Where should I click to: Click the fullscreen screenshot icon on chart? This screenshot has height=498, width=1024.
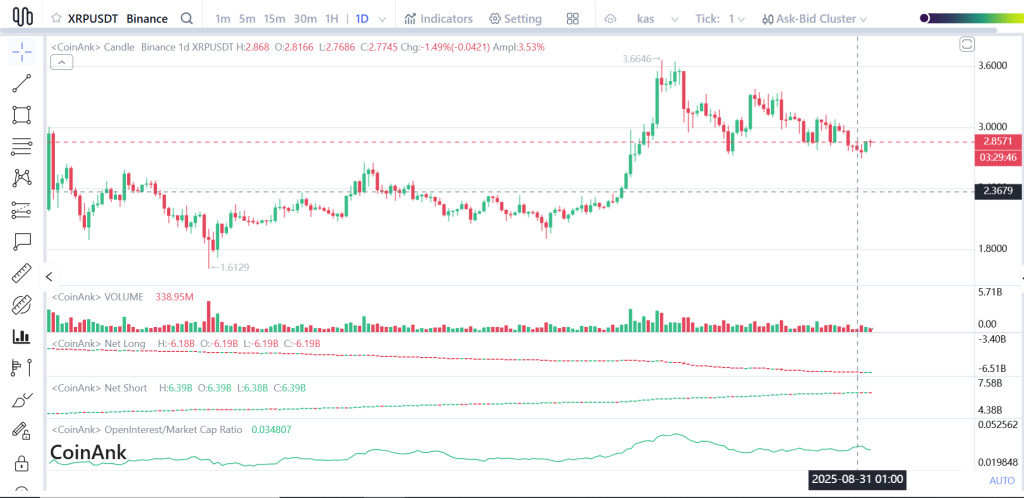[x=967, y=44]
